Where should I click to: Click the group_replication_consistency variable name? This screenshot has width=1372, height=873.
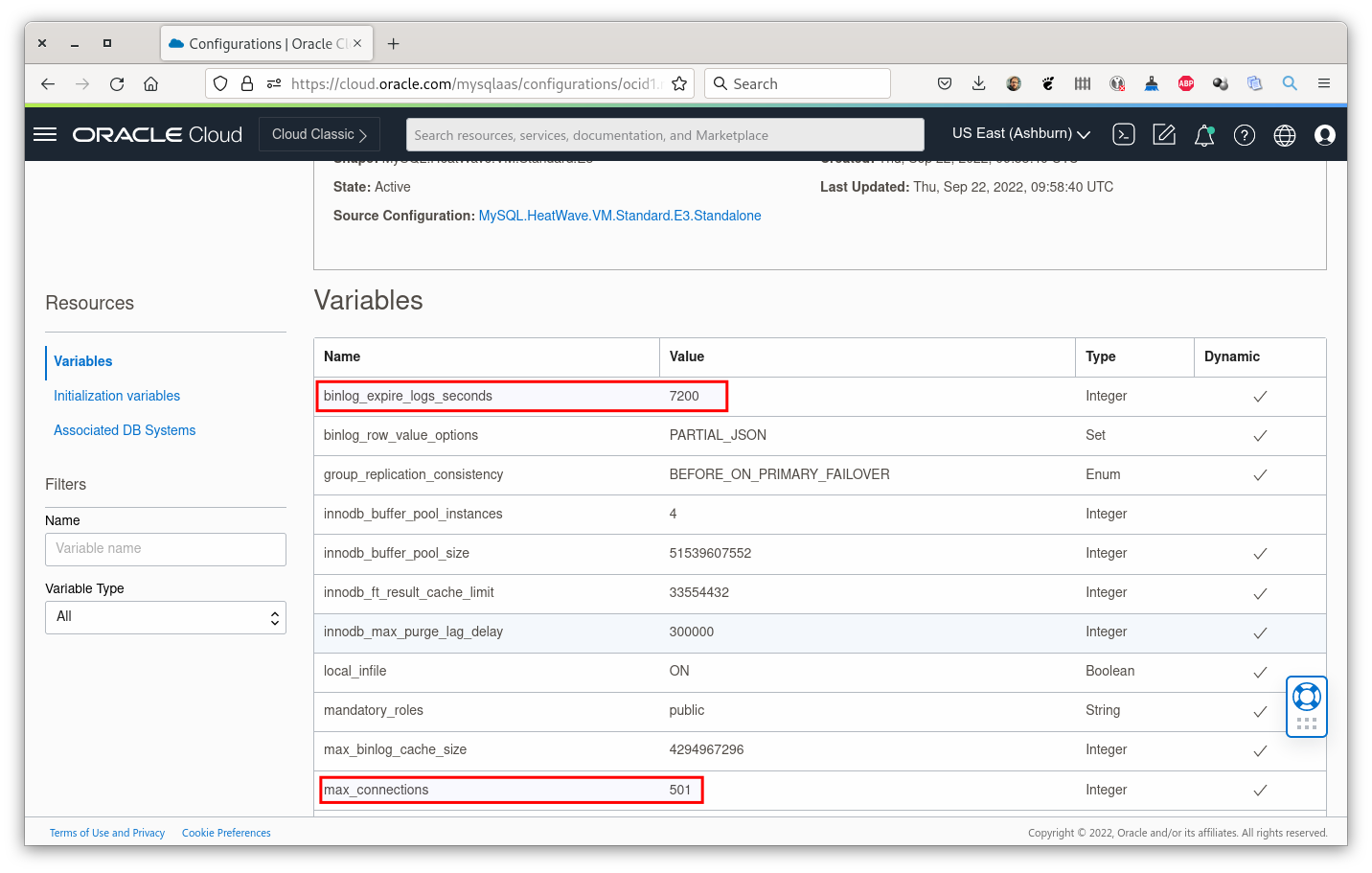[x=413, y=474]
